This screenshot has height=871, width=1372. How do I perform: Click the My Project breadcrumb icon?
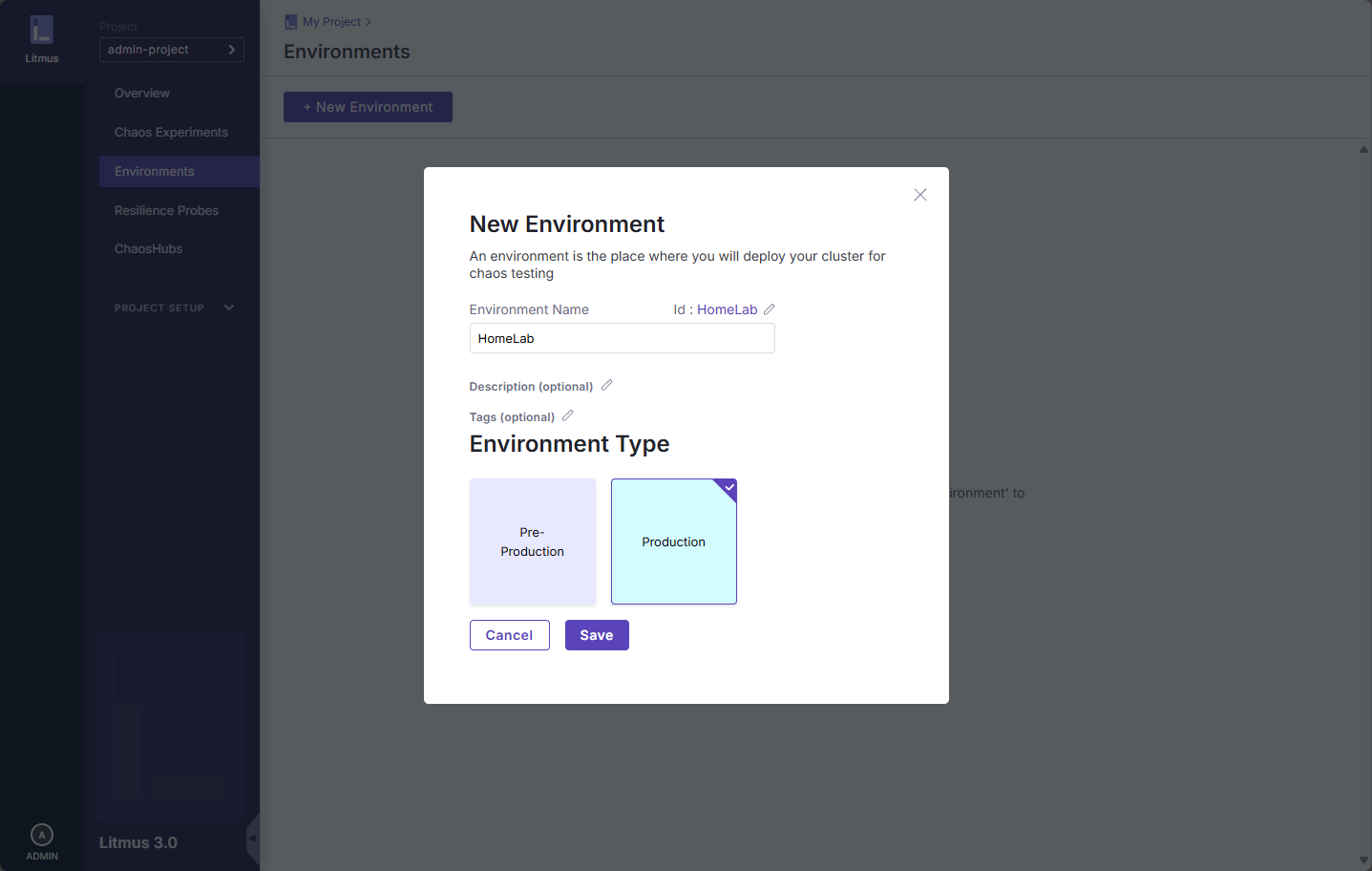click(x=290, y=22)
